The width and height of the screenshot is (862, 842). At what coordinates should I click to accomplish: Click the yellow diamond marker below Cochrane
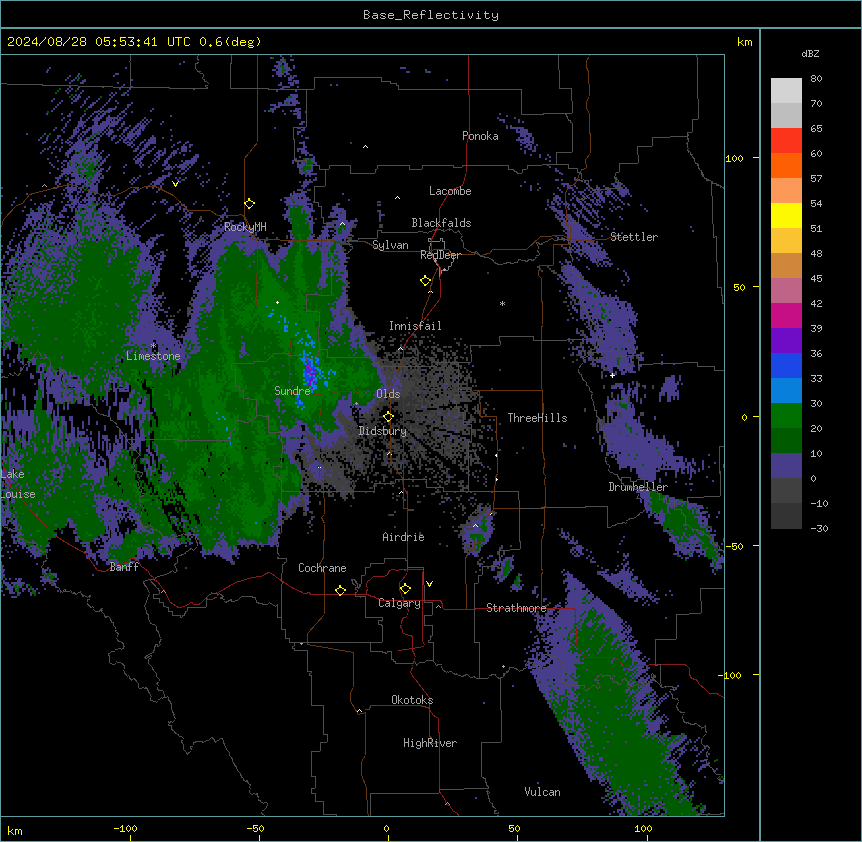point(340,590)
